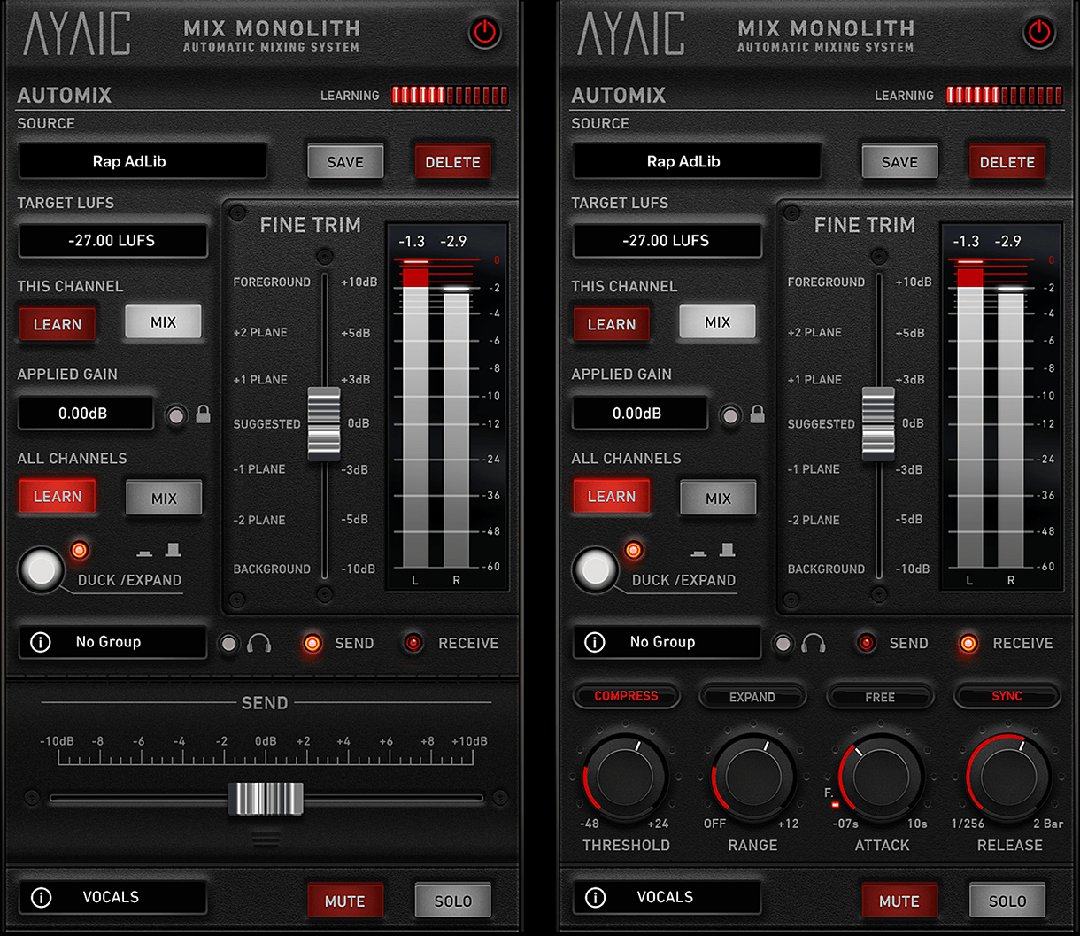Click the horizontal Send level slider handle
Viewport: 1080px width, 936px height.
click(x=265, y=798)
